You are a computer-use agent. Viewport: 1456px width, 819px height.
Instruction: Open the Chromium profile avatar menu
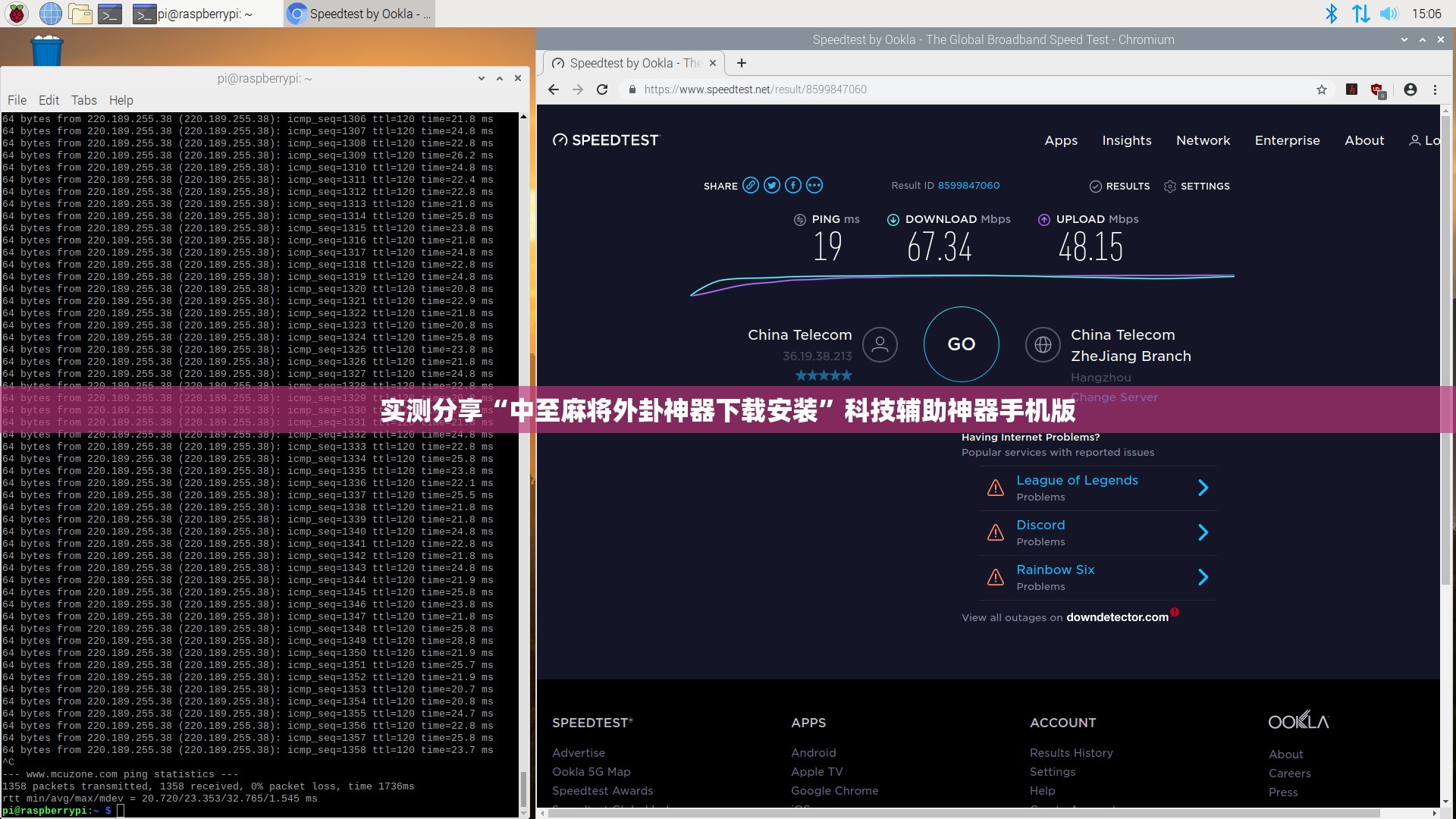tap(1410, 89)
